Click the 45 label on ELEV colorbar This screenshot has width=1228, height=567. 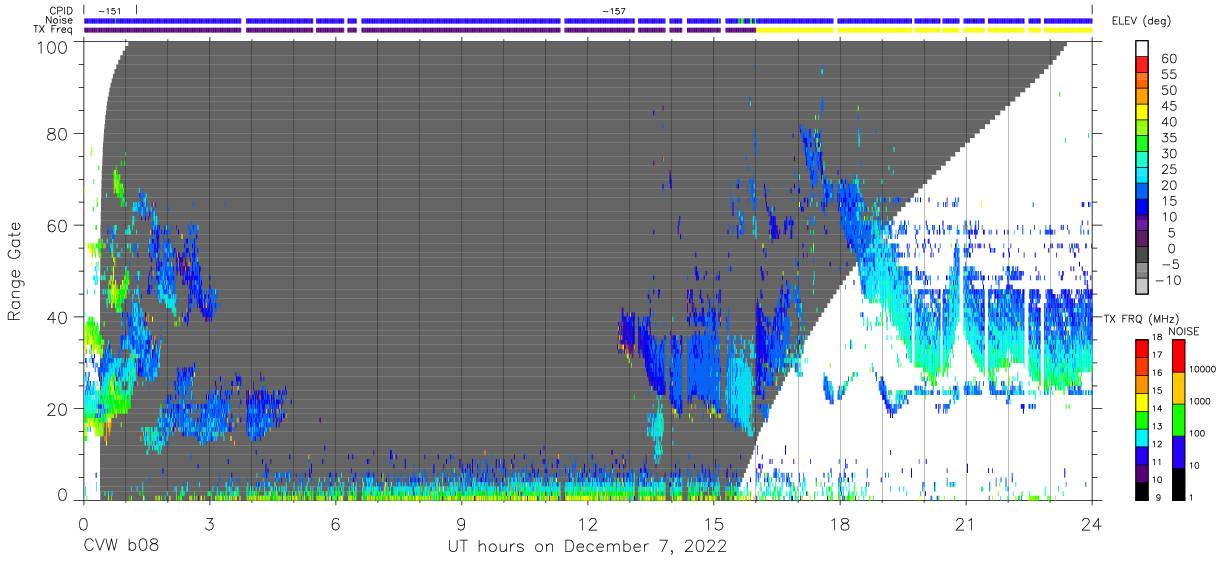pyautogui.click(x=1169, y=107)
